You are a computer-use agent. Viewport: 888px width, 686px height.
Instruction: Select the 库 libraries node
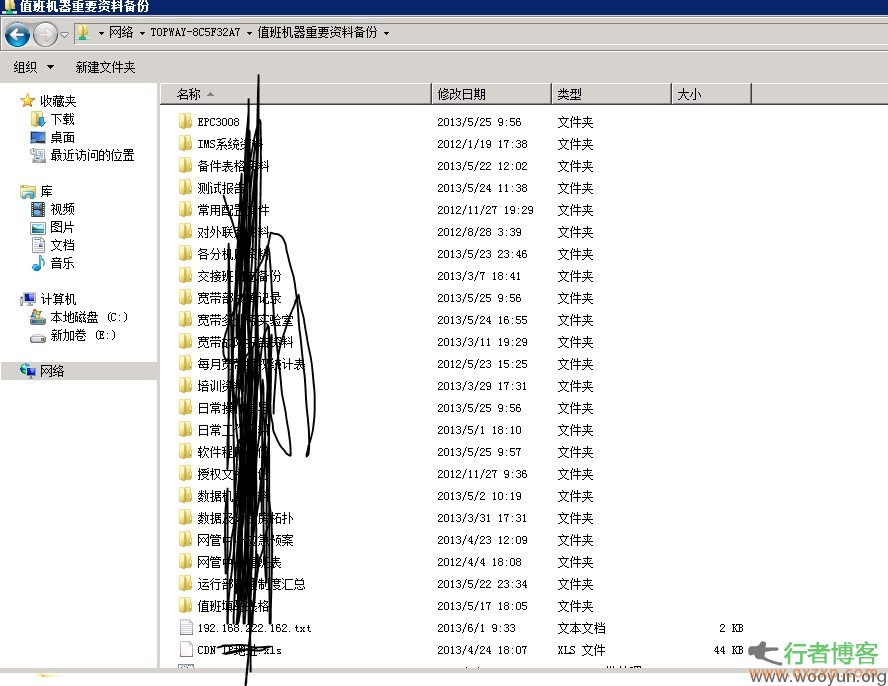[x=46, y=191]
